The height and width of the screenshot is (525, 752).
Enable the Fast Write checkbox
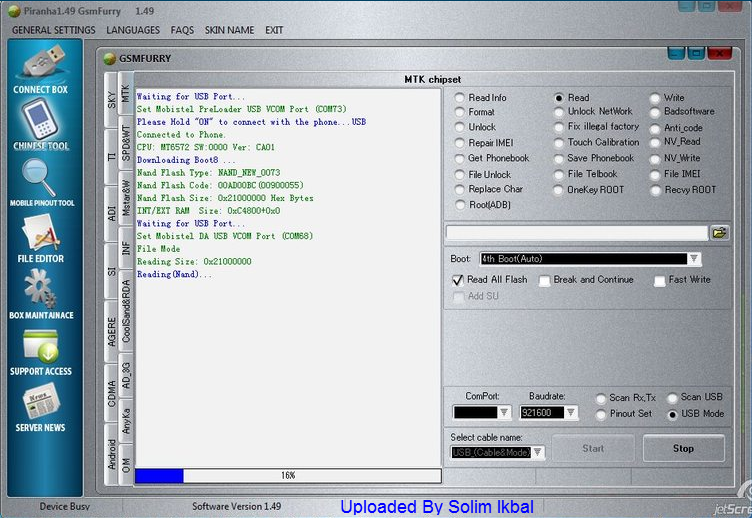coord(660,281)
